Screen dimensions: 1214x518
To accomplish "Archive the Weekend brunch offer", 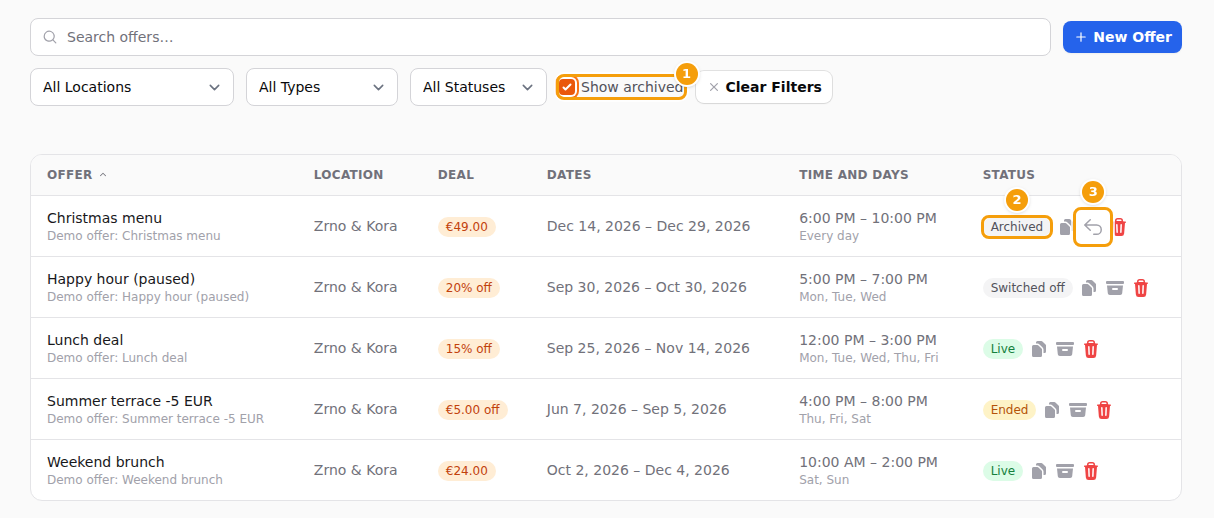I will 1065,471.
